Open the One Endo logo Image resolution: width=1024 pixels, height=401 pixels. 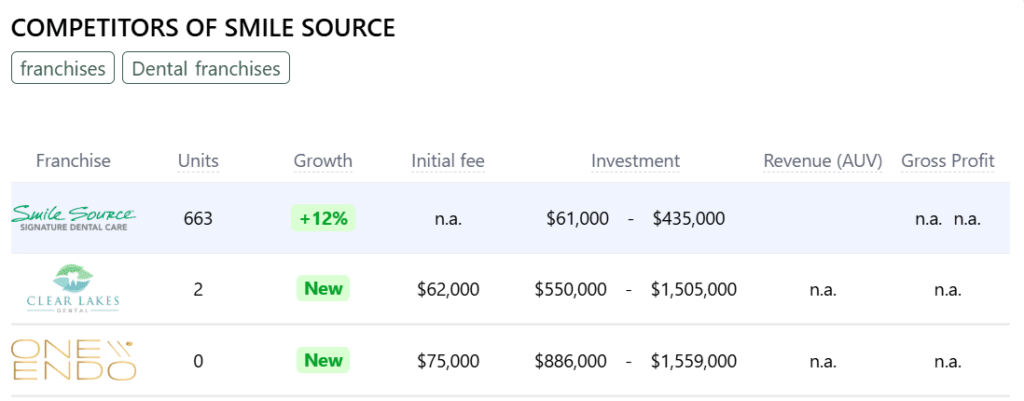73,360
